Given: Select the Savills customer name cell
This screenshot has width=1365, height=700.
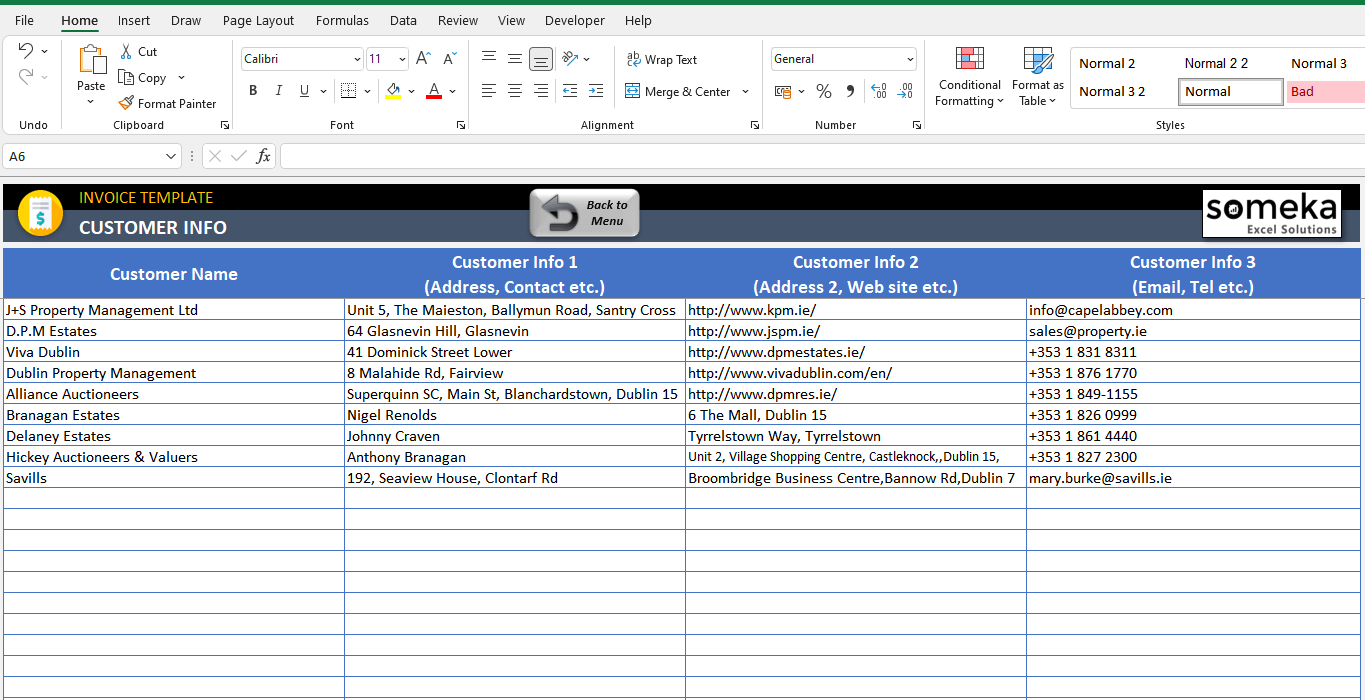Looking at the screenshot, I should [174, 478].
